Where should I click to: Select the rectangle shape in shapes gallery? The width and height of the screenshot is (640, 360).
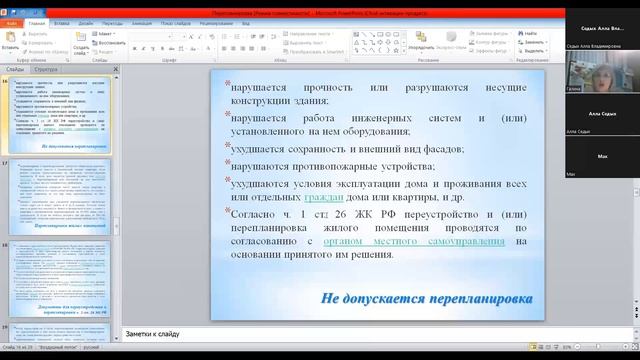pos(380,34)
